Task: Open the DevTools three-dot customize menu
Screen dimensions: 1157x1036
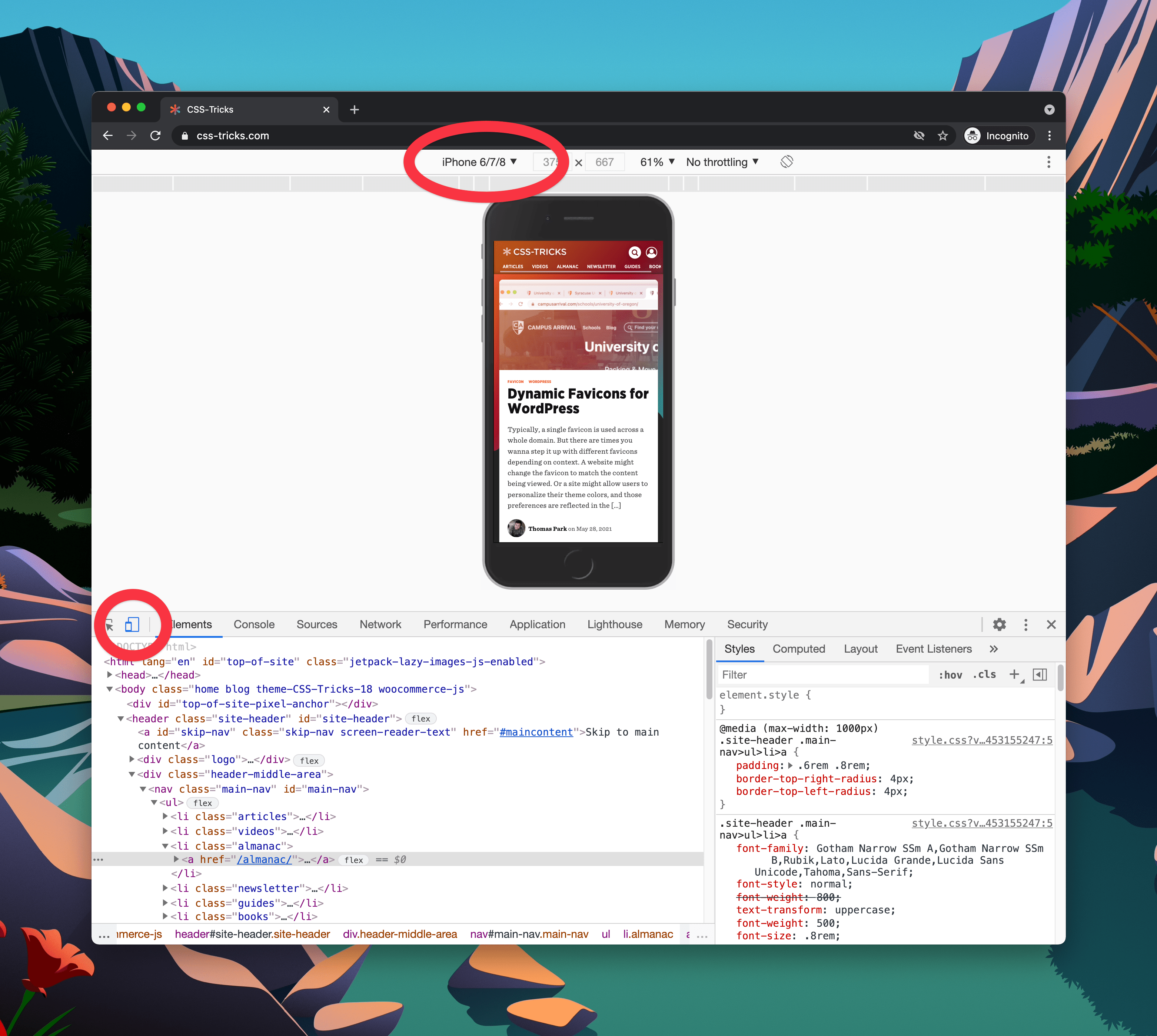Action: (x=1025, y=624)
